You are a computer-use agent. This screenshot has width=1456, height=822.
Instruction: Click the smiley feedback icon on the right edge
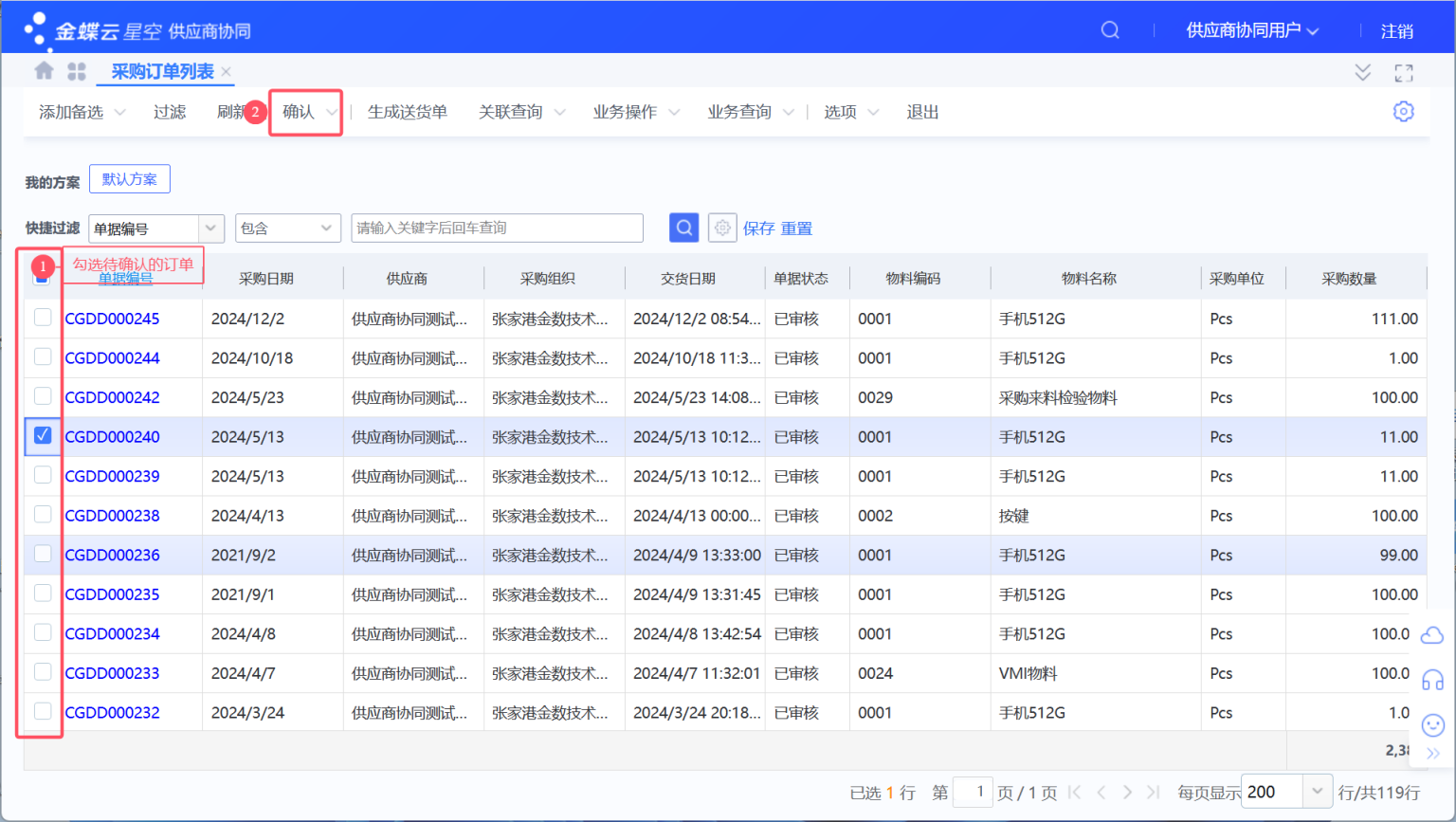pos(1431,723)
